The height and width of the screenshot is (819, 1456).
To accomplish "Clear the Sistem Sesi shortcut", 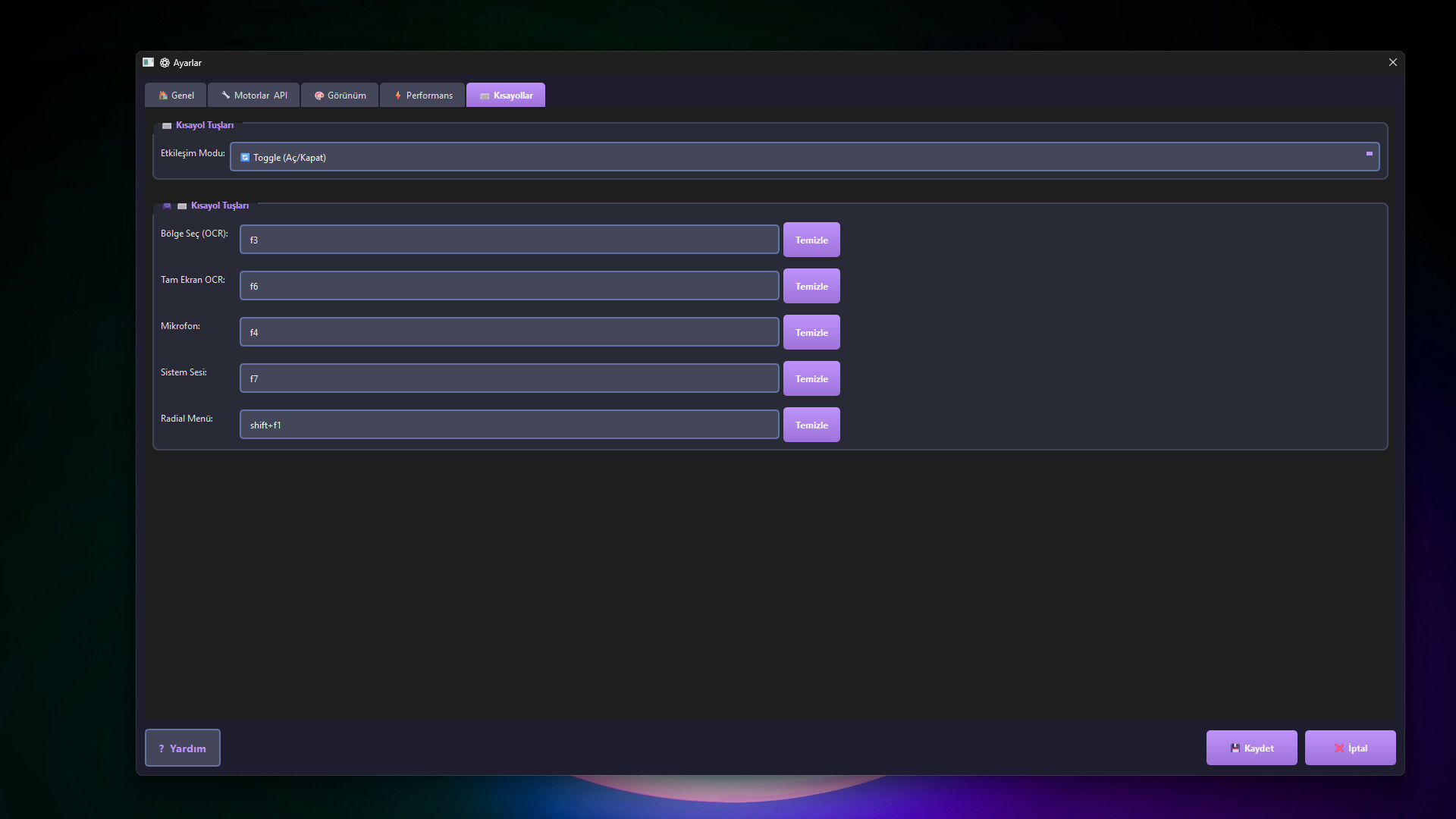I will [x=811, y=378].
